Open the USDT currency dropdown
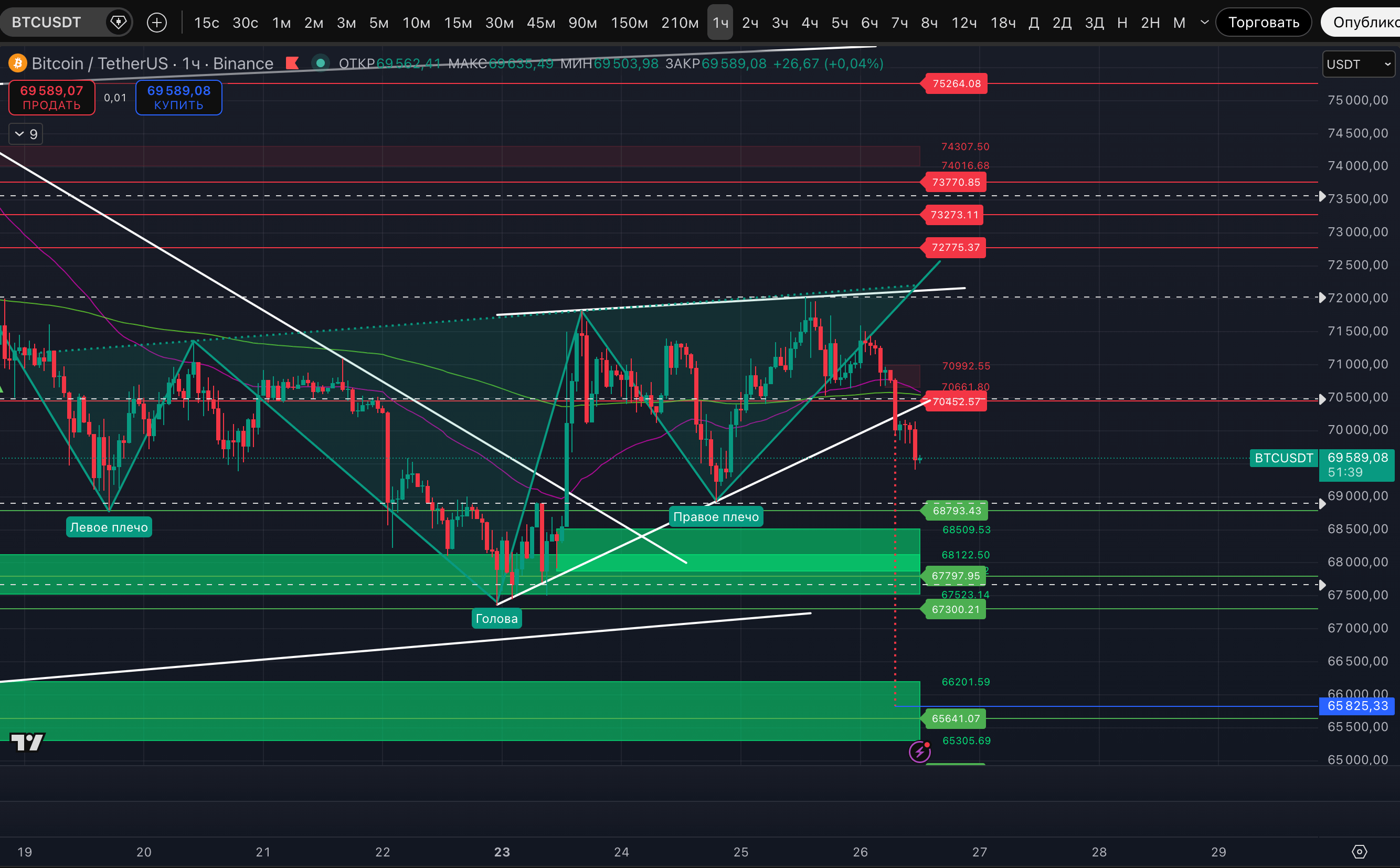Screen dimensions: 1400x868 [x=1357, y=65]
